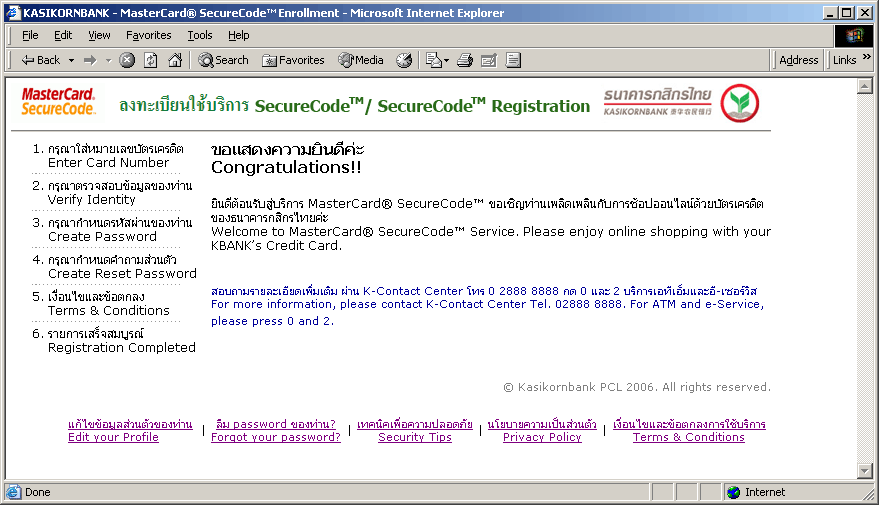Click the MasterCard SecureCode logo
879x505 pixels.
tap(58, 102)
